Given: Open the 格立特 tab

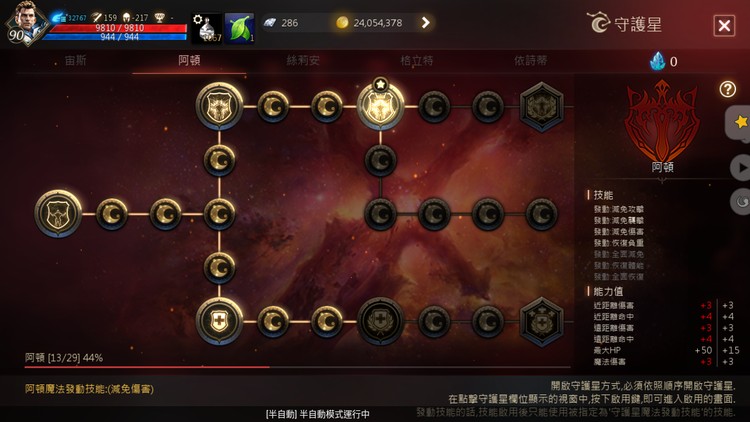Looking at the screenshot, I should click(417, 61).
